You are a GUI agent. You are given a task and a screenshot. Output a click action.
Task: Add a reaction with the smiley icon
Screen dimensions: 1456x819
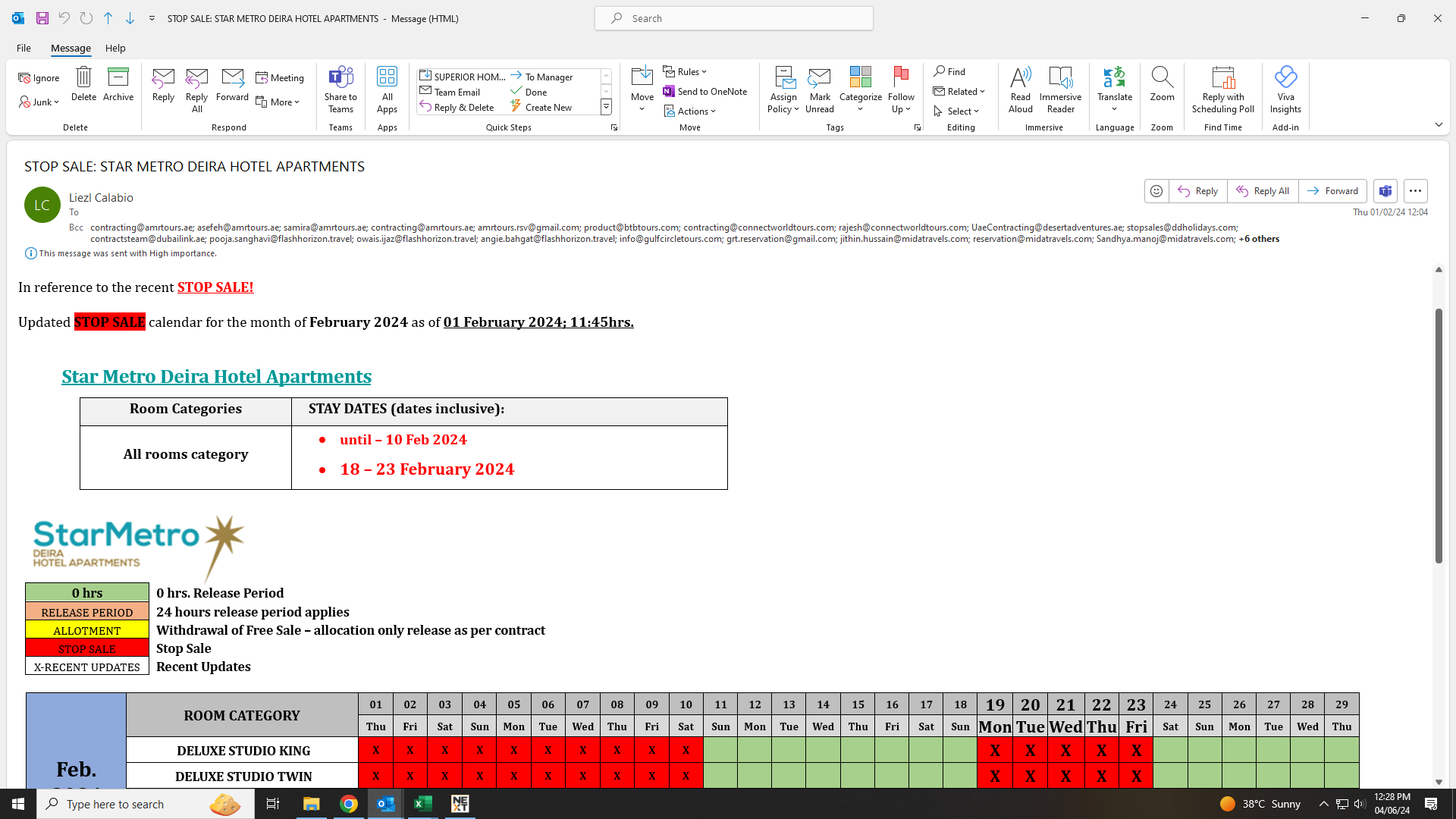click(x=1156, y=191)
